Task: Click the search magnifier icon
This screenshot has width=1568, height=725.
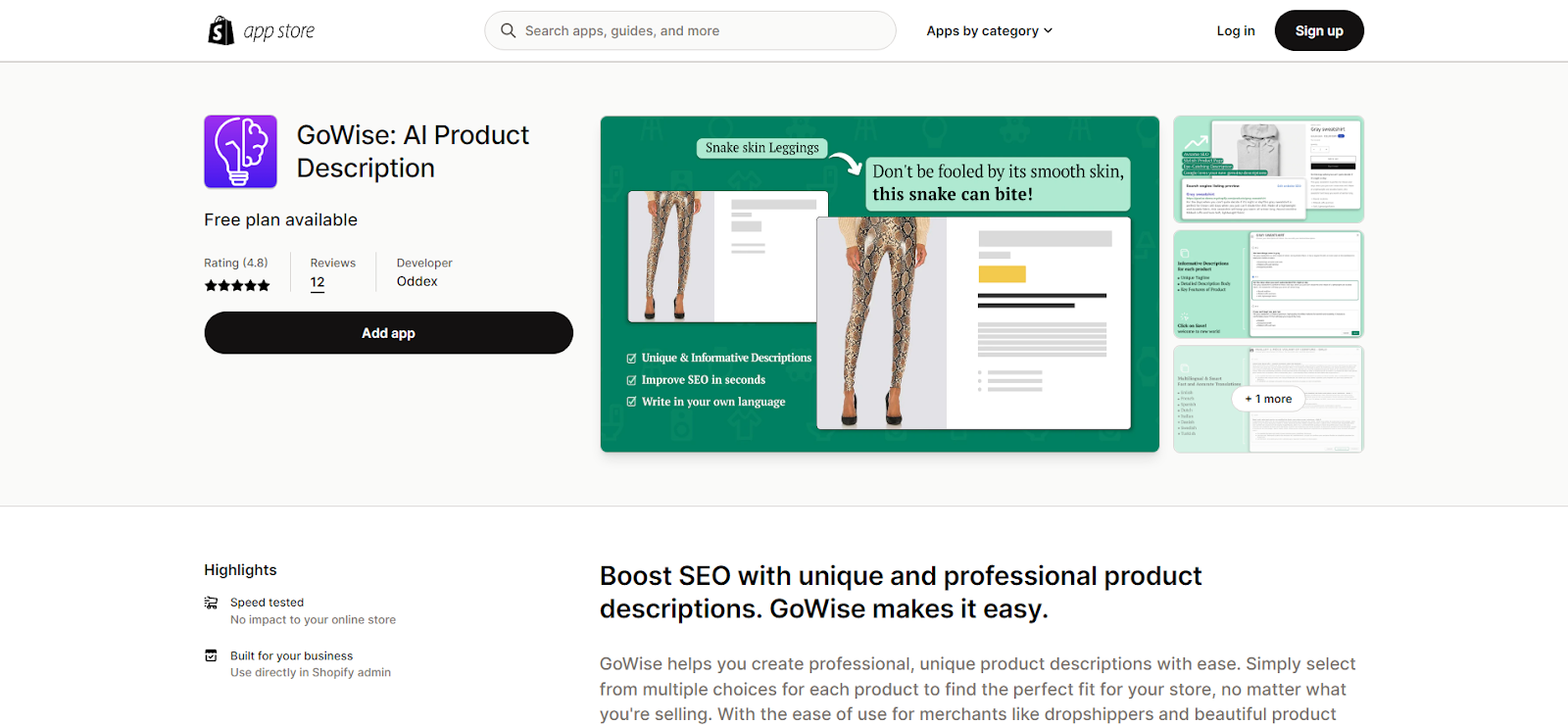Action: [x=508, y=30]
